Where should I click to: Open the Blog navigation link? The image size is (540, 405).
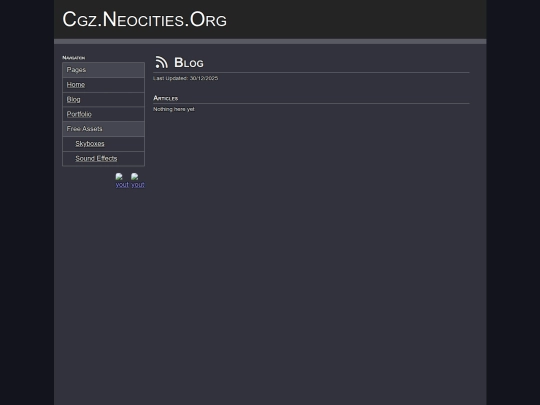[x=73, y=100]
